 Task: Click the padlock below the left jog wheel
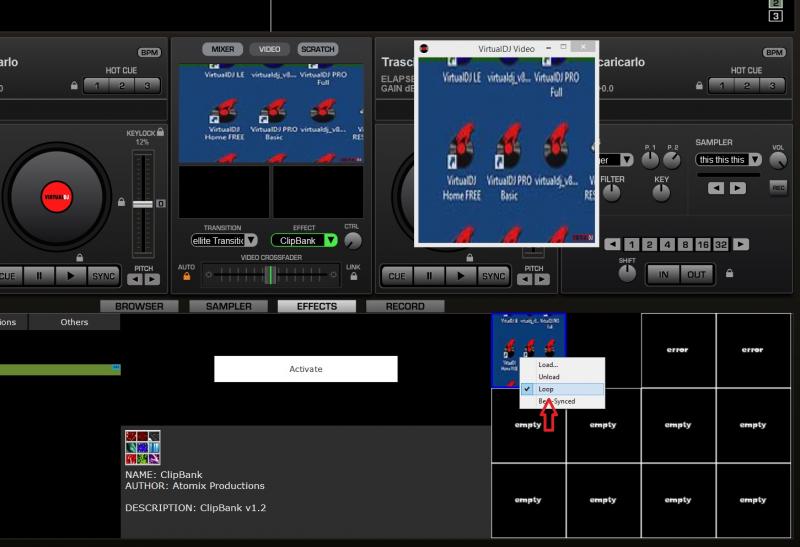click(80, 257)
